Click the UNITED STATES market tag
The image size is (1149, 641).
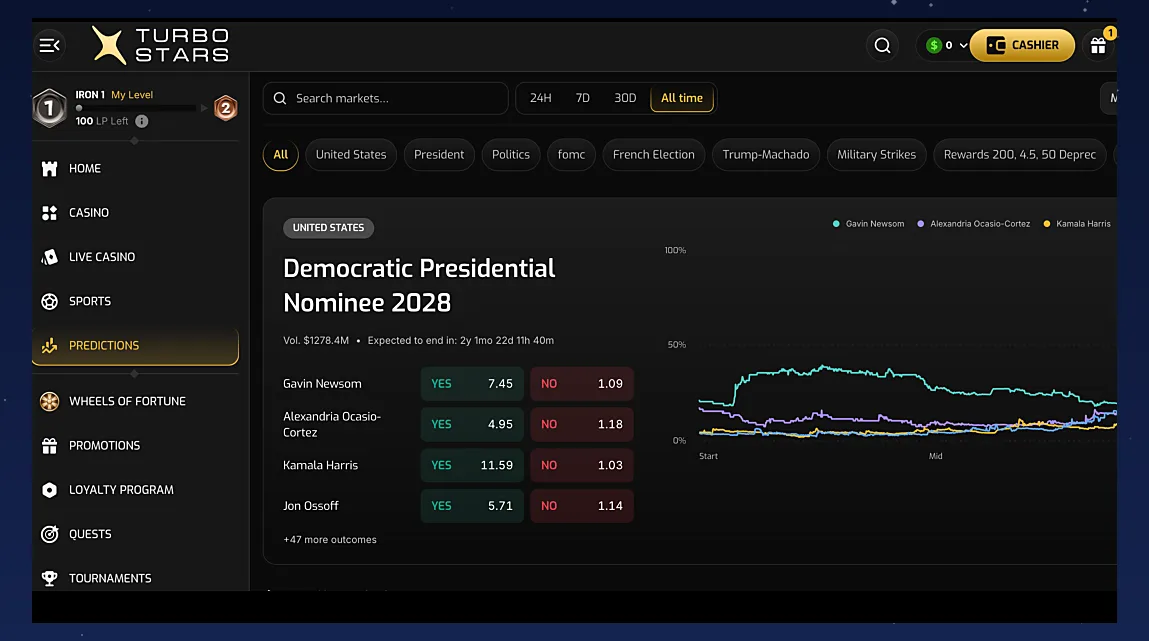click(328, 228)
